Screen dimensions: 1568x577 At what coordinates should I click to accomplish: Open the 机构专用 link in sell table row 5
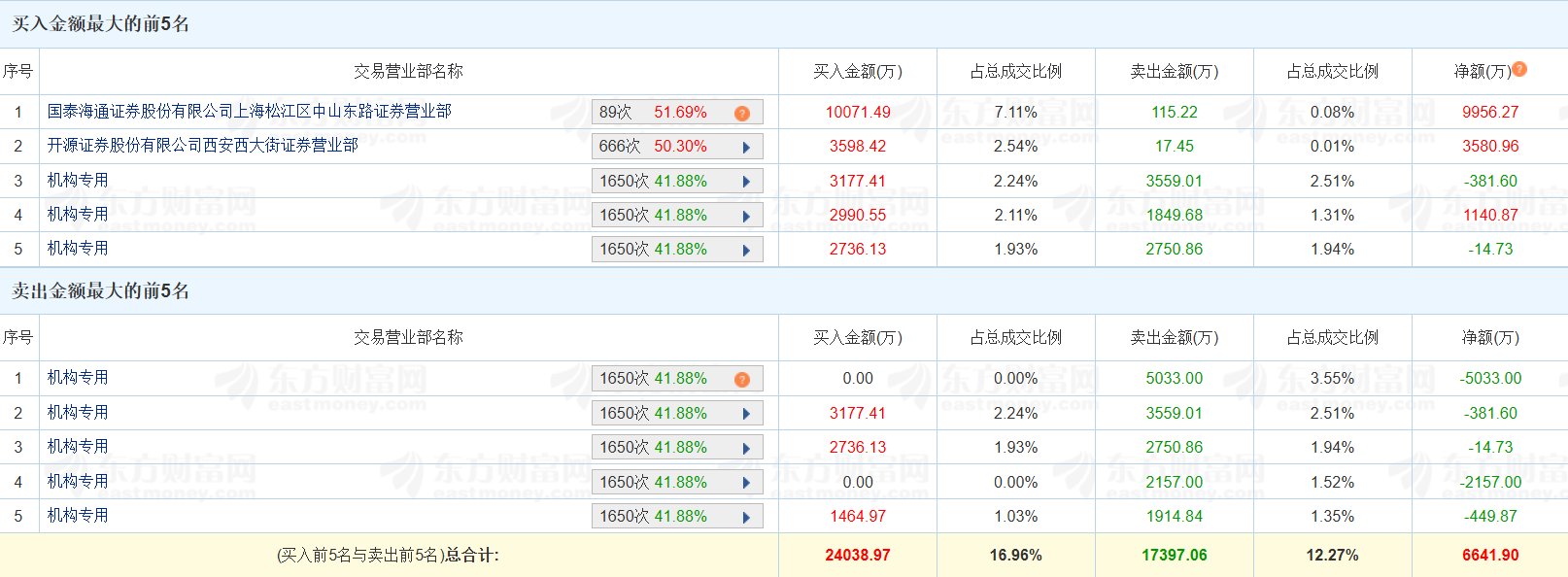click(x=78, y=516)
